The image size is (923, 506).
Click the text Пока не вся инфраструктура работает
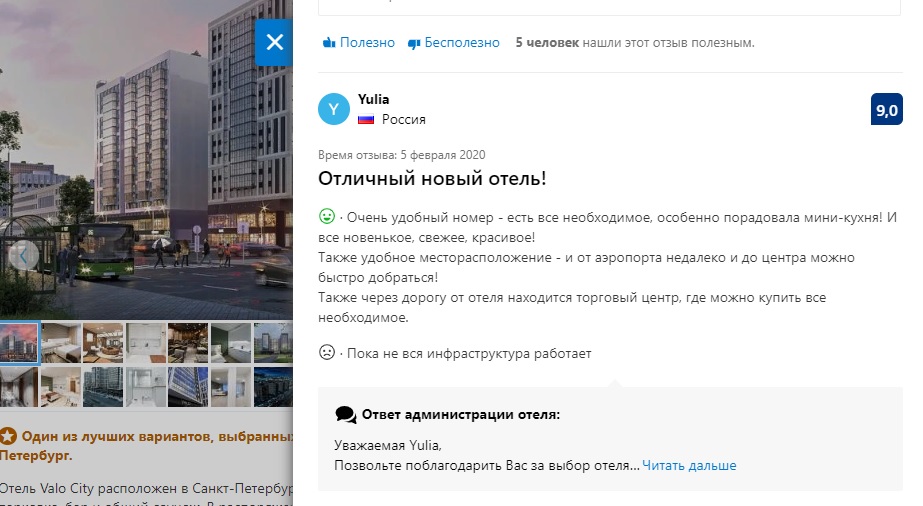click(x=469, y=354)
